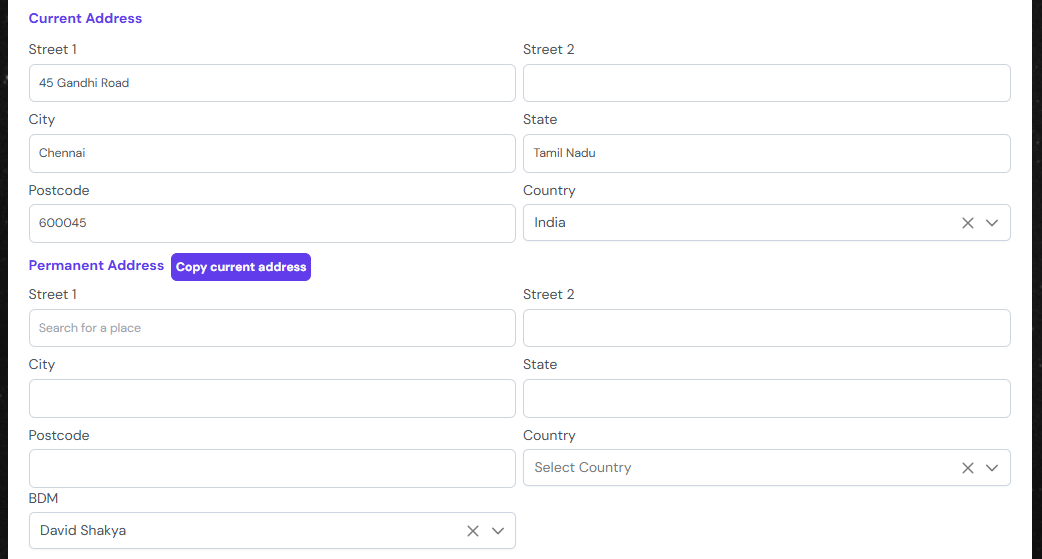Open the Permanent Address Select Country dropdown
This screenshot has height=559, width=1042.
740,468
